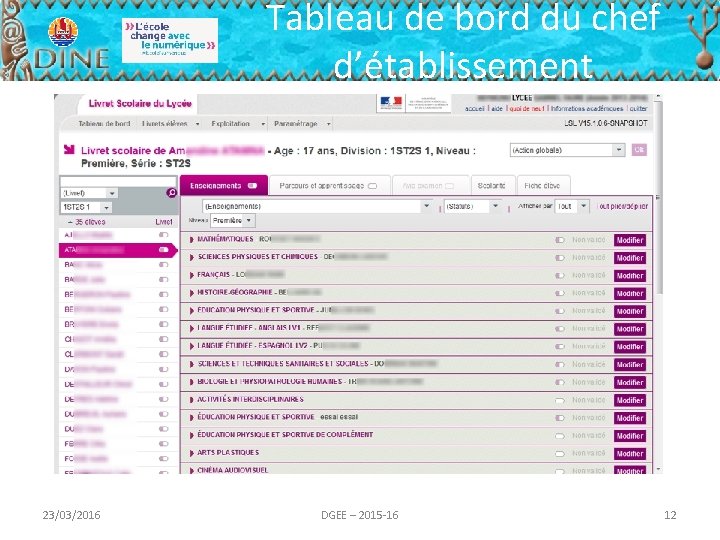Click the pink arrow icon beside Livret scolaire title
This screenshot has height=540, width=720.
click(69, 149)
